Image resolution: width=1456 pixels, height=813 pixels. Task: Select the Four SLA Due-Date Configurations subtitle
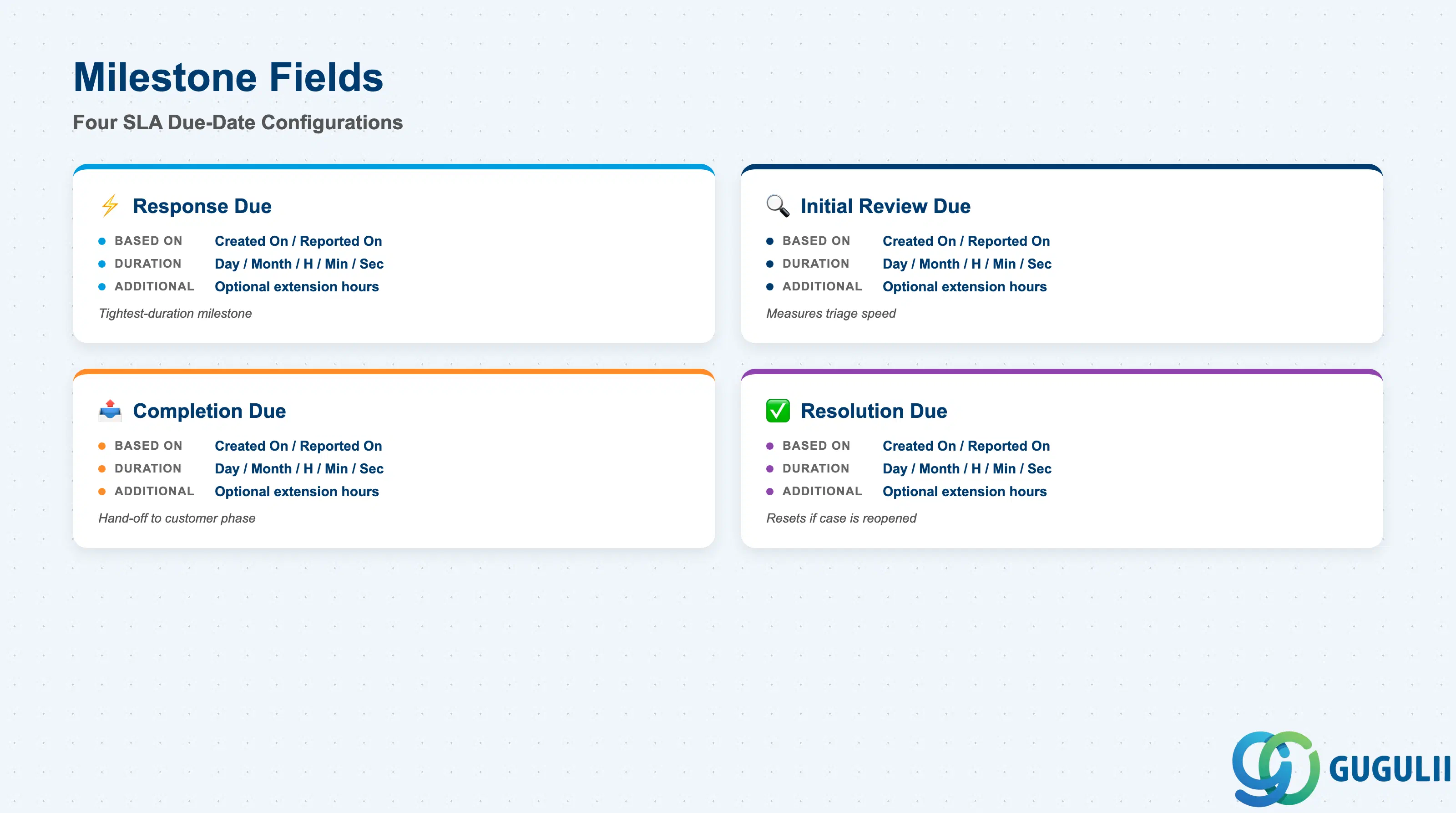coord(238,122)
